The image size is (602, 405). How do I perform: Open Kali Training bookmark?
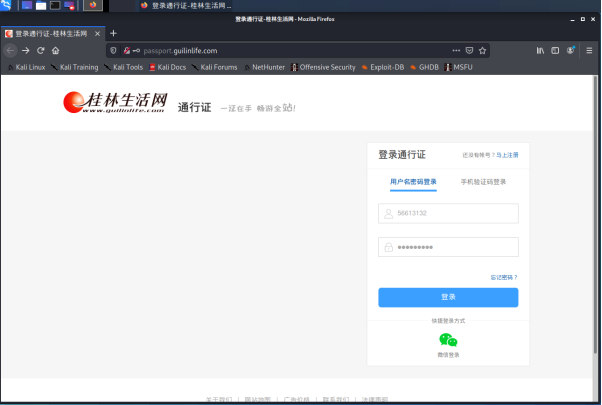[x=74, y=67]
